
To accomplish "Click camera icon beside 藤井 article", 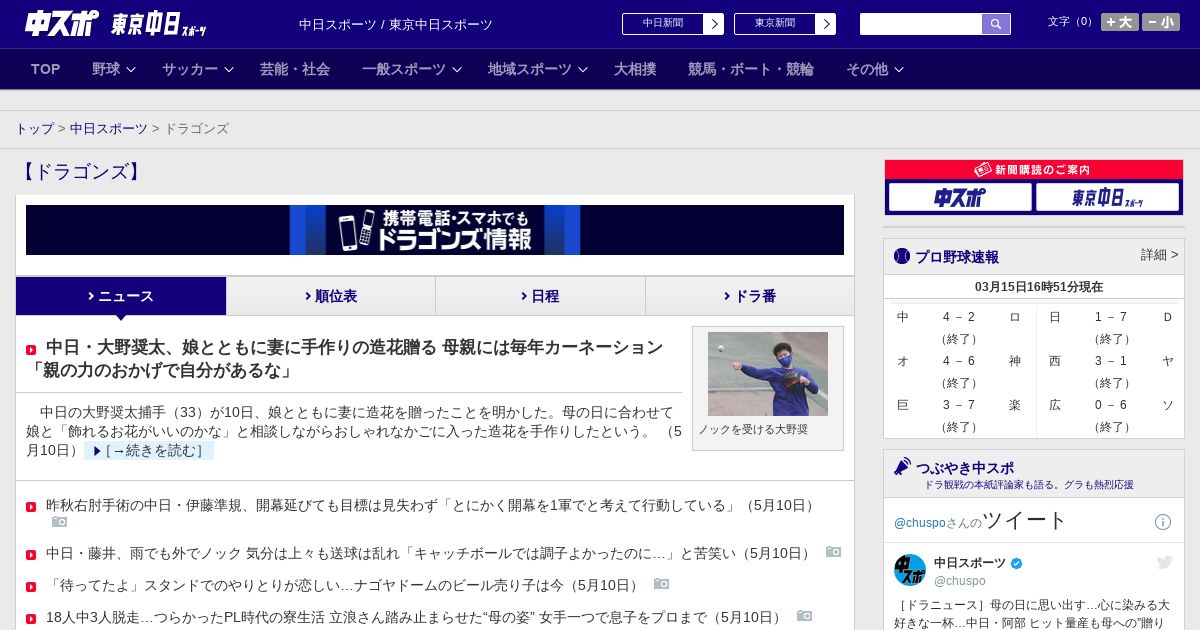I will [x=834, y=552].
